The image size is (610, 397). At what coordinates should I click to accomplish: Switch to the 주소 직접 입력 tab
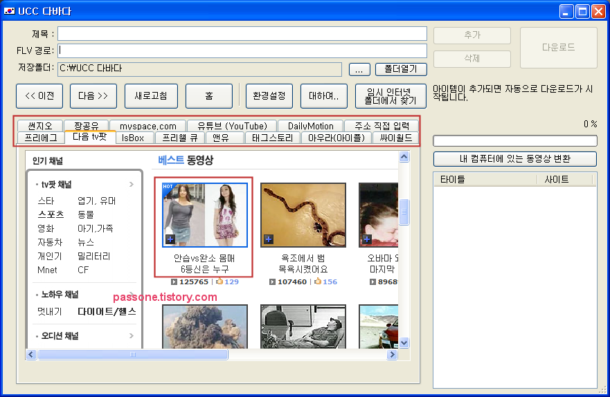pos(382,126)
